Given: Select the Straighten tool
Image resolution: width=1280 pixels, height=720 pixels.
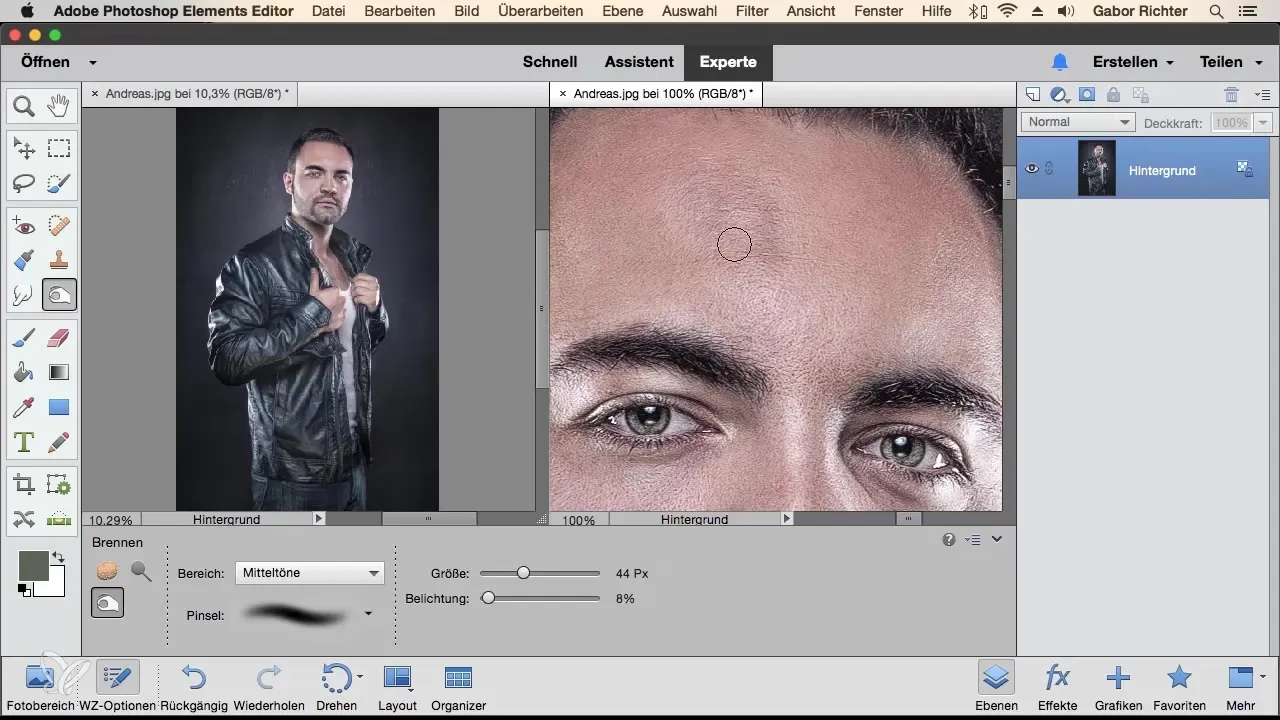Looking at the screenshot, I should coord(59,519).
